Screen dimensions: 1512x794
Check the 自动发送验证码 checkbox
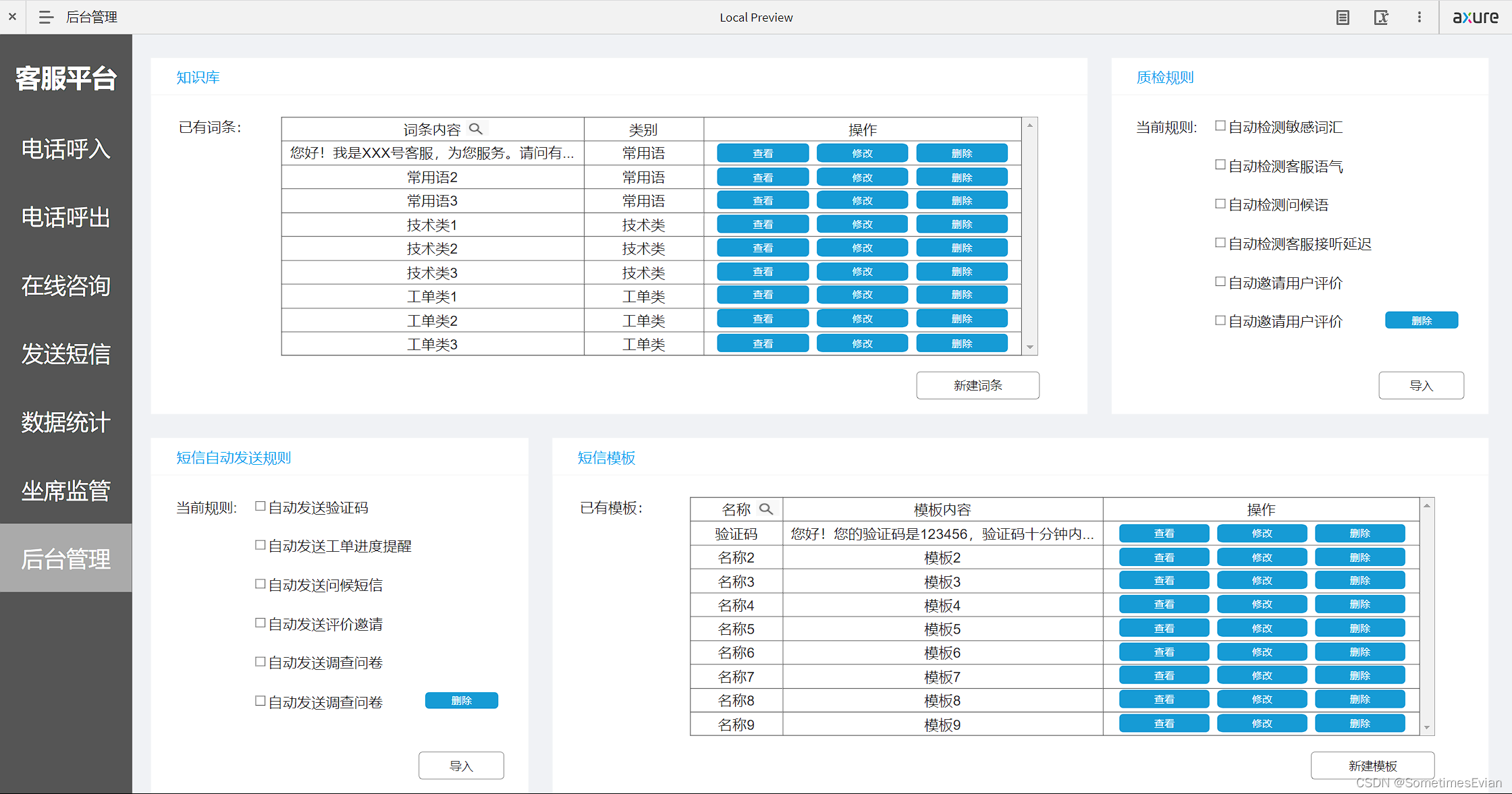260,506
